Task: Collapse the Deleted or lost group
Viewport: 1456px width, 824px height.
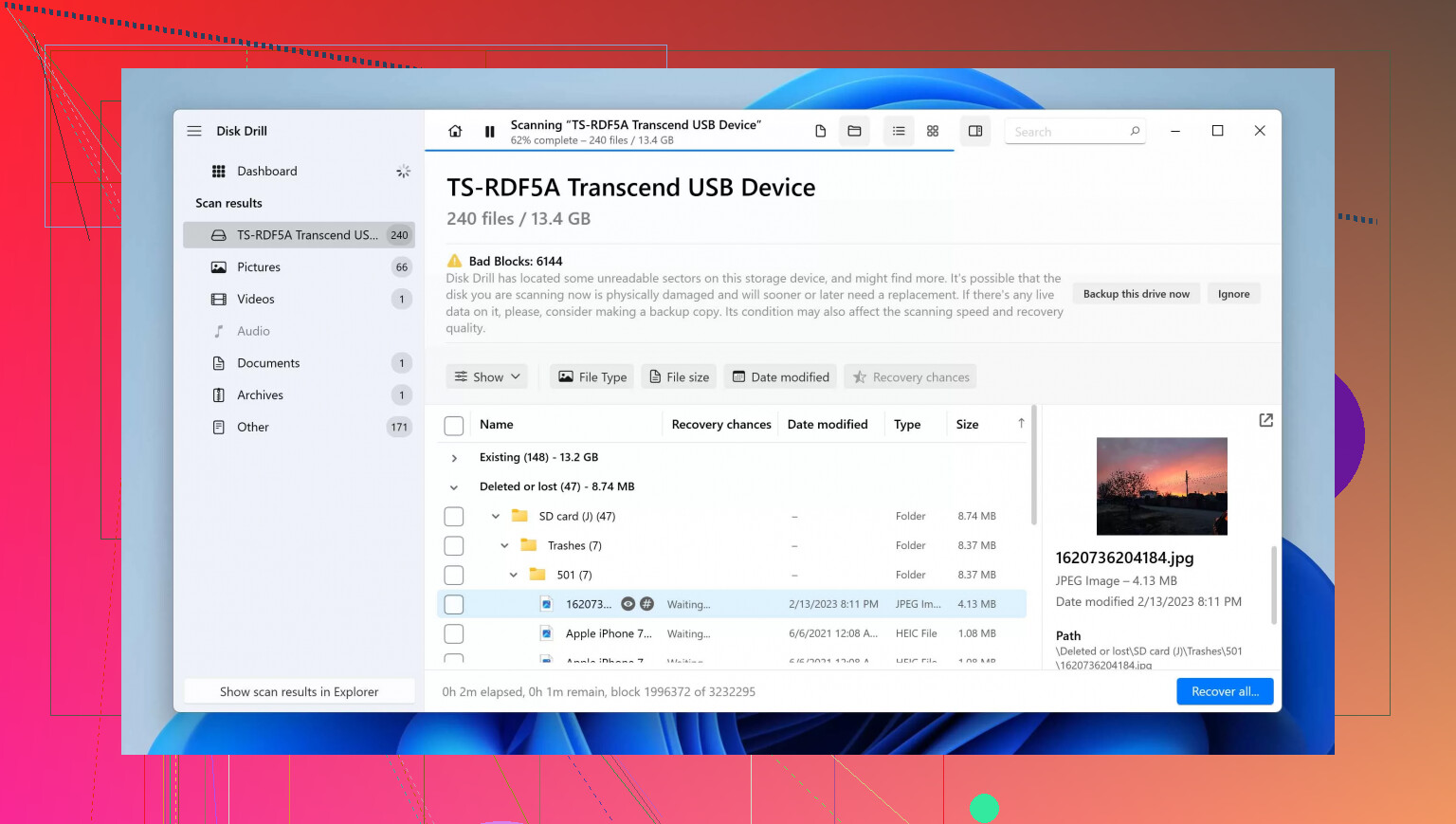Action: (454, 487)
